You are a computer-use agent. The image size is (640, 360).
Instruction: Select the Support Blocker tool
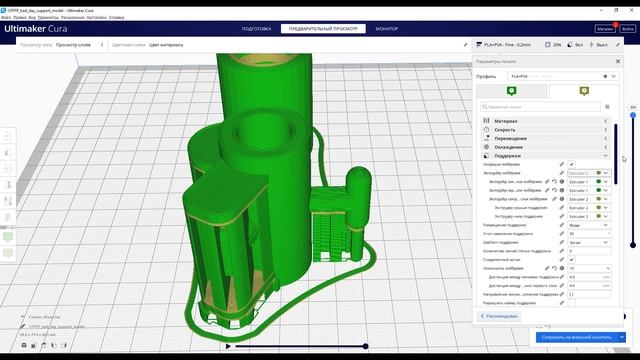click(8, 217)
